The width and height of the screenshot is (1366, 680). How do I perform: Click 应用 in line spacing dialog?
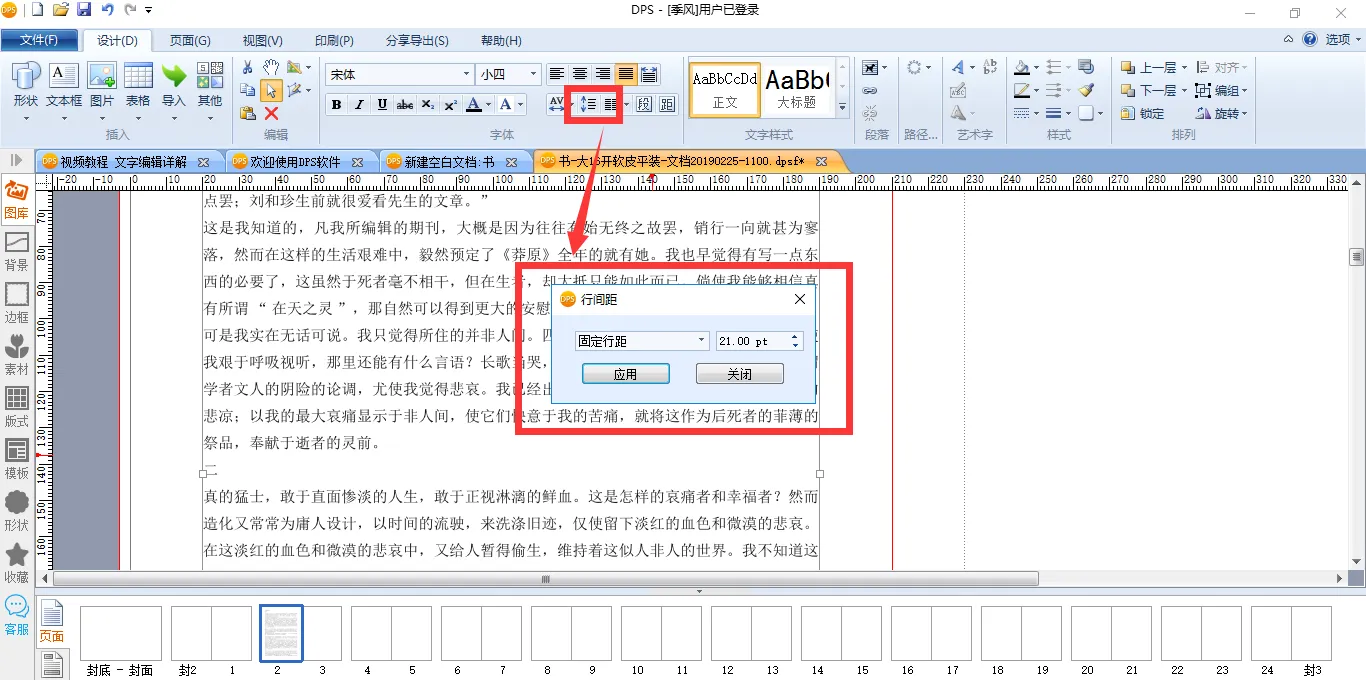[625, 374]
